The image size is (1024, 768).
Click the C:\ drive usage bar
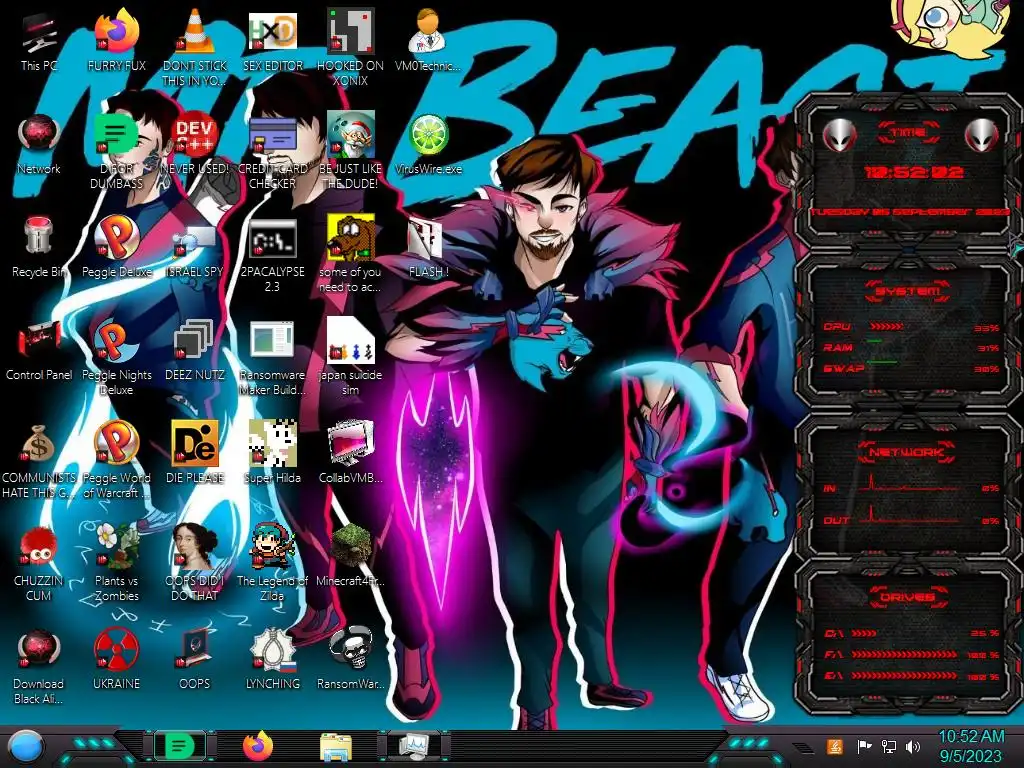(864, 633)
